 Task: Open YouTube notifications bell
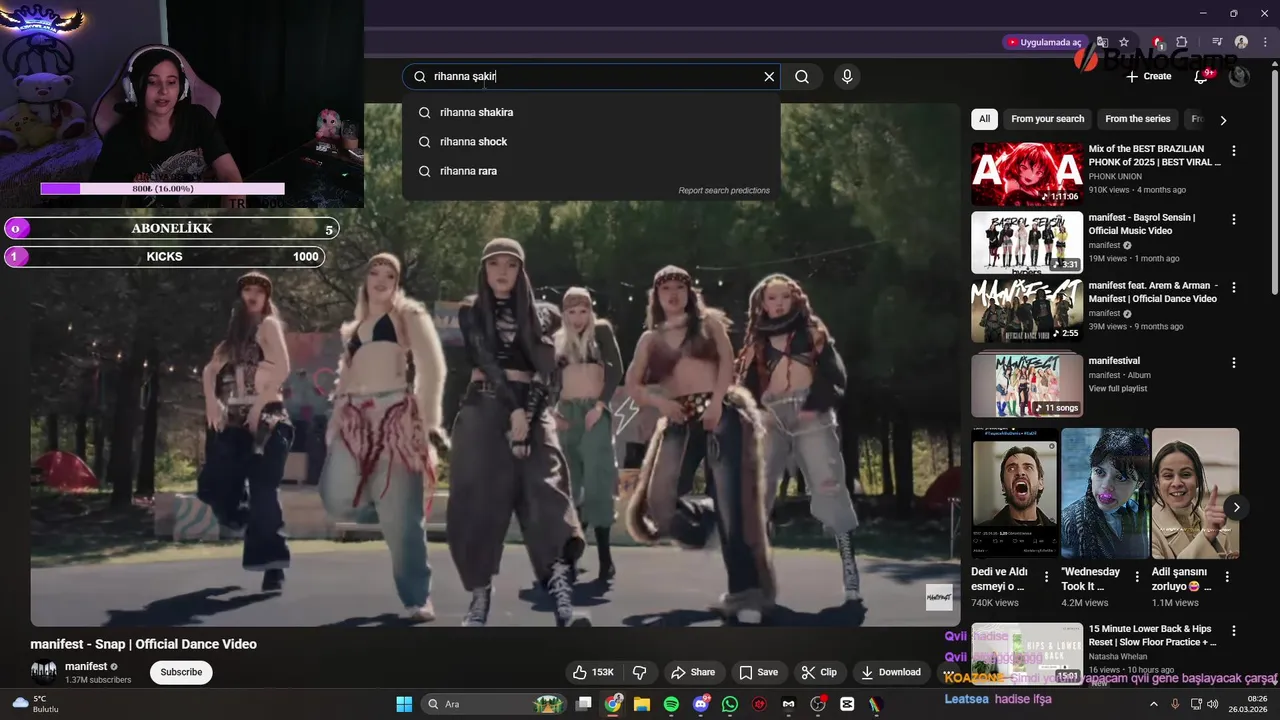click(1202, 77)
